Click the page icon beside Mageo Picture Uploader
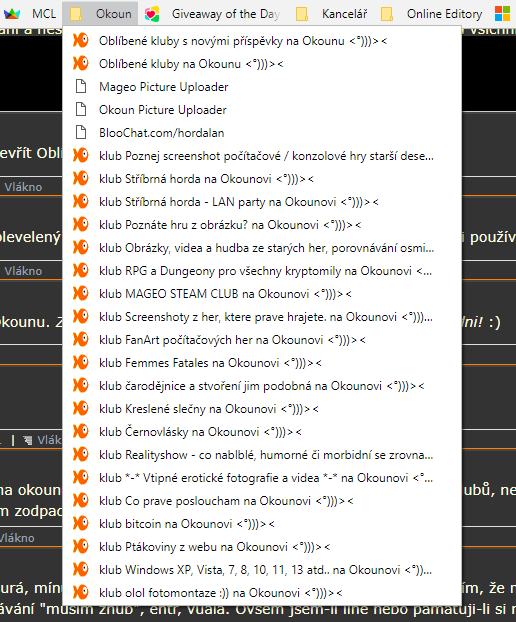The image size is (516, 622). [81, 86]
